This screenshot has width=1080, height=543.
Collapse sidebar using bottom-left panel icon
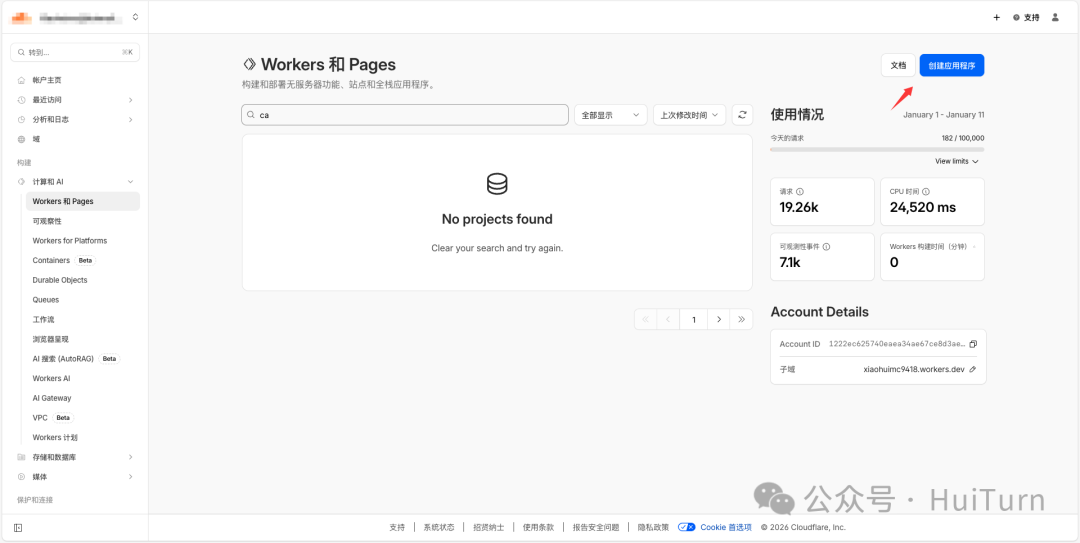click(x=18, y=528)
